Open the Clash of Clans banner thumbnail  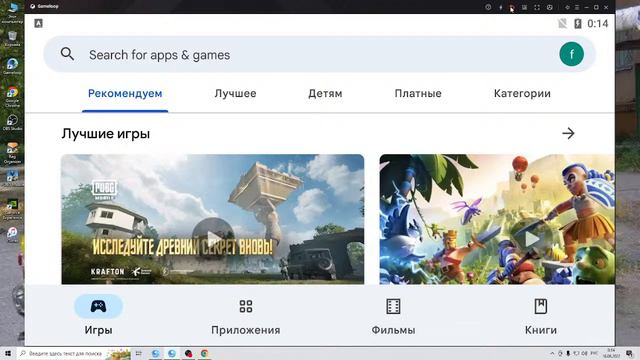pos(497,219)
